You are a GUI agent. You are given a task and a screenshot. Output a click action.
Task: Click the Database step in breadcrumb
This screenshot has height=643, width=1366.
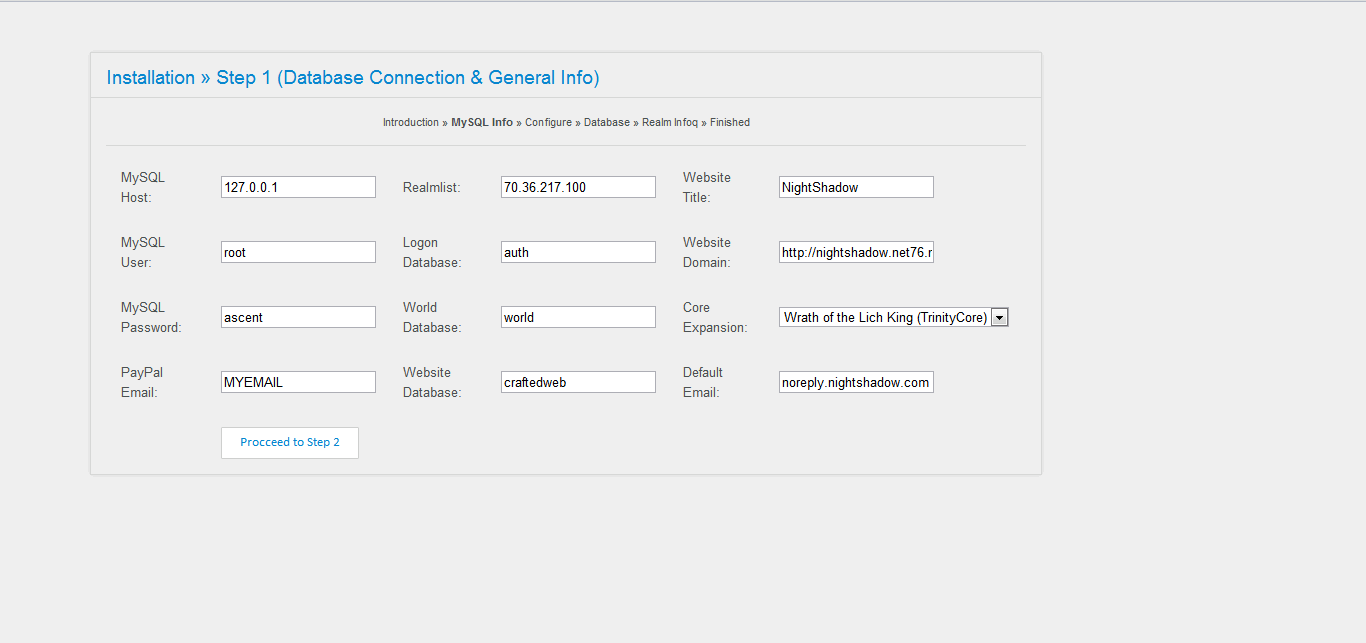tap(607, 123)
